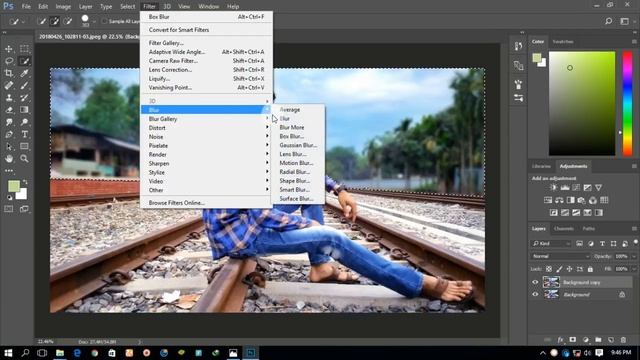This screenshot has width=640, height=360.
Task: Open the Blur Gallery submenu
Action: [x=206, y=119]
